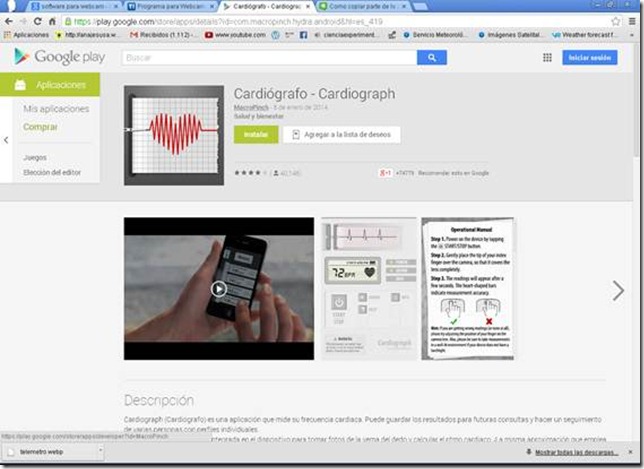The width and height of the screenshot is (644, 469).
Task: Open the Chrome menu icon
Action: [633, 21]
